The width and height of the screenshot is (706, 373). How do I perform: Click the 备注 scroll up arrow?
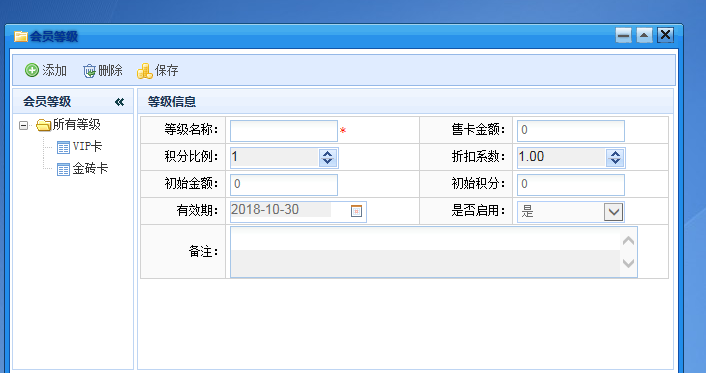[x=629, y=241]
